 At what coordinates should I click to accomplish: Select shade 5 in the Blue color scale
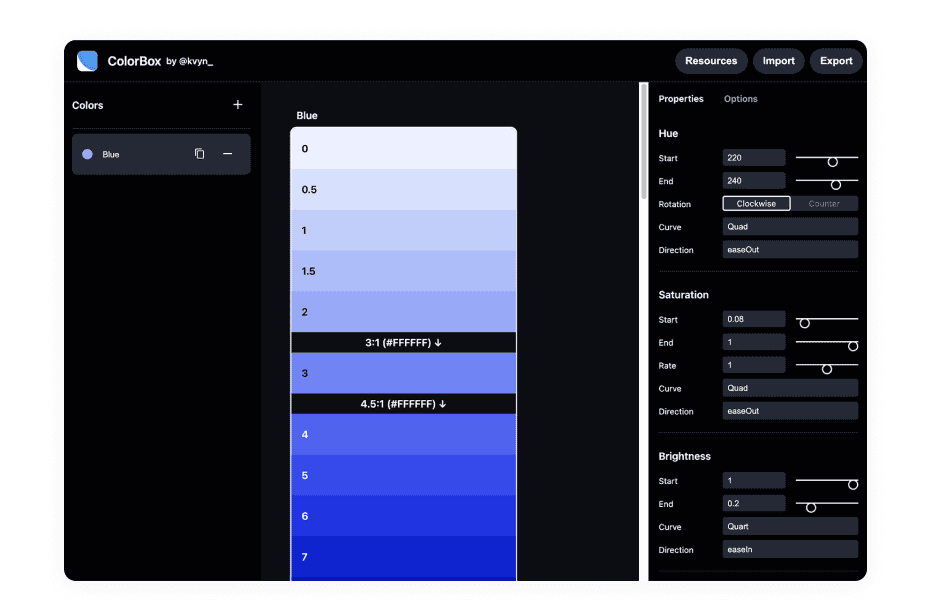(403, 475)
